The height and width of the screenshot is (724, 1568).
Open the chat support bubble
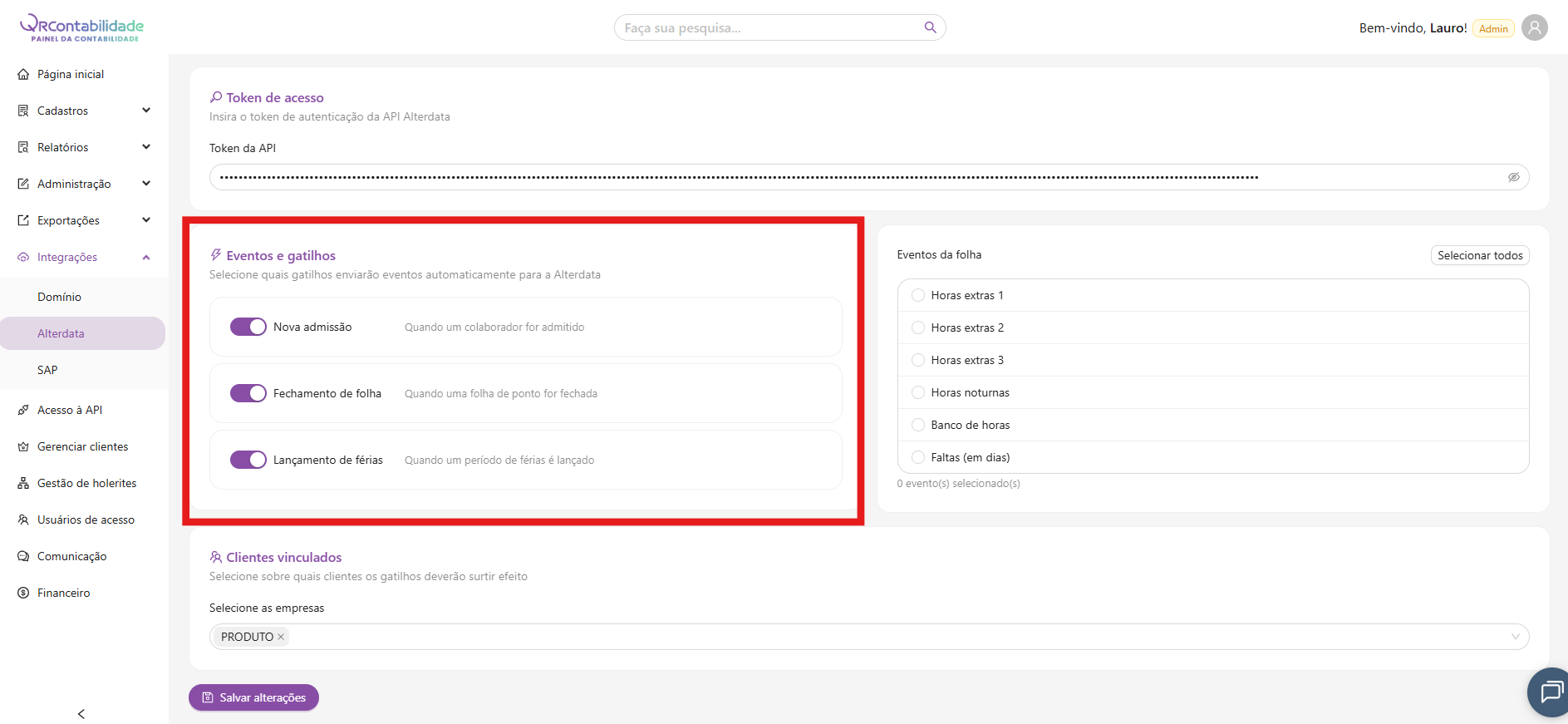[x=1550, y=692]
